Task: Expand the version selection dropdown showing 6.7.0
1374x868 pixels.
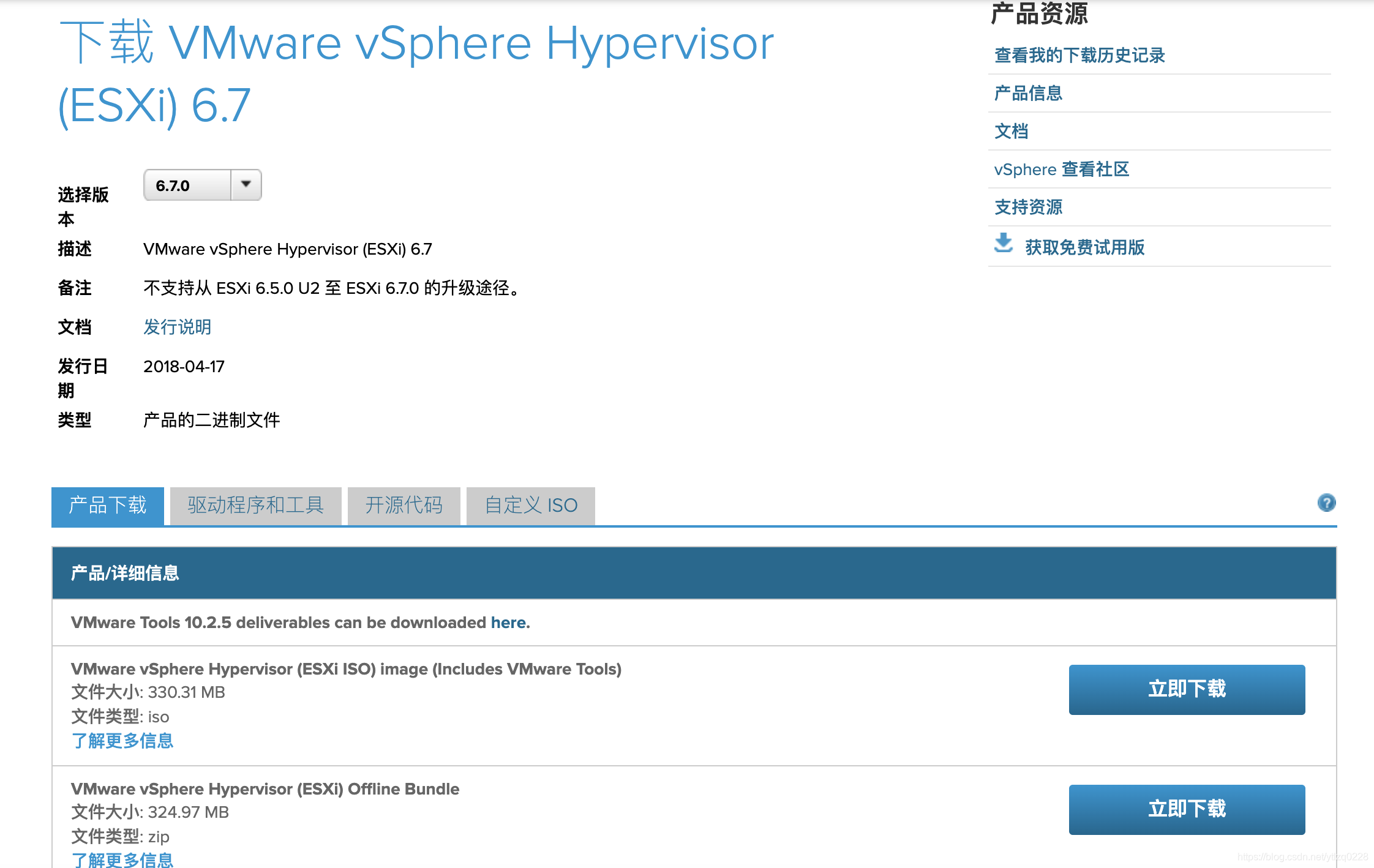Action: (245, 184)
